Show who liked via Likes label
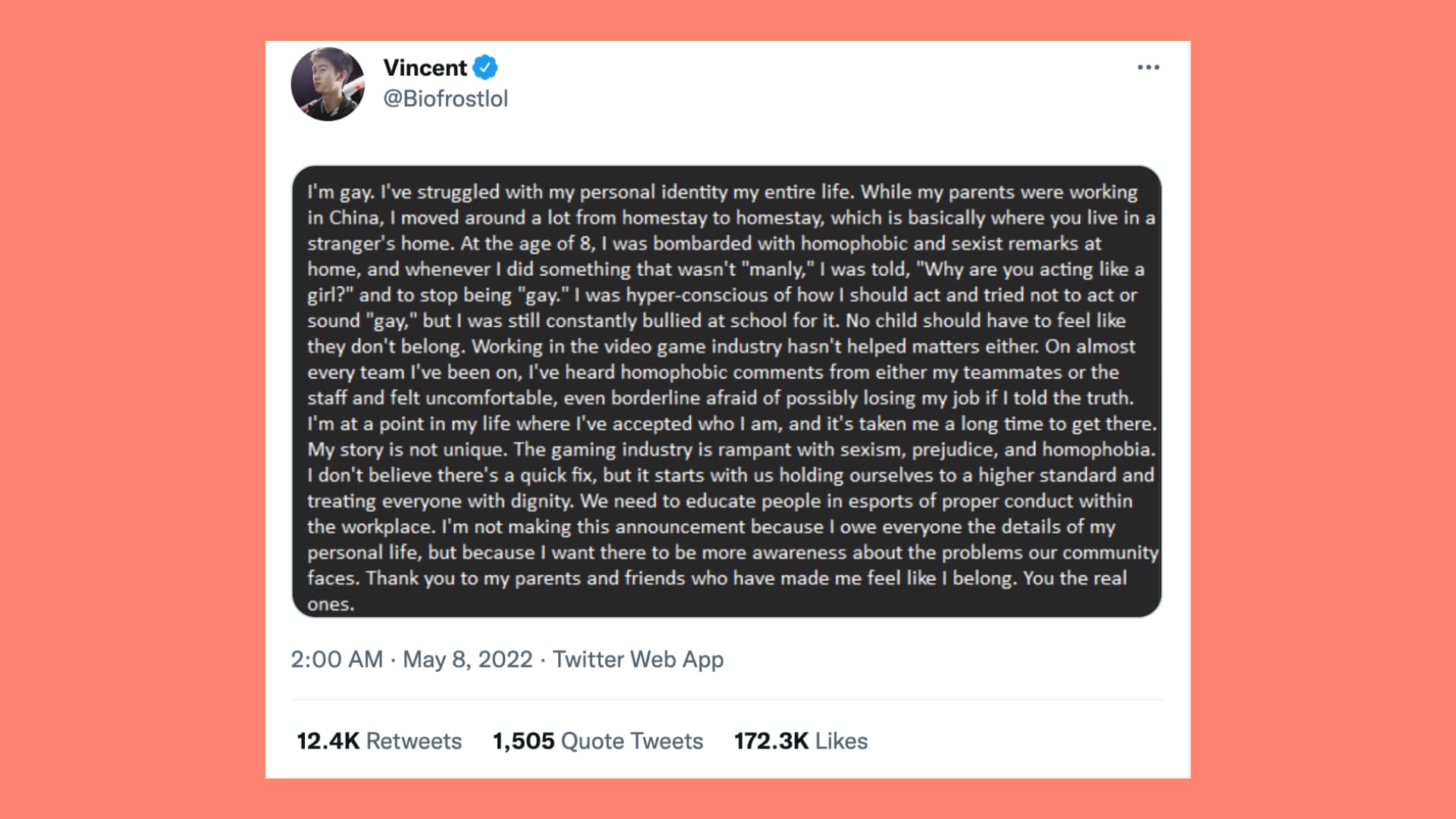 pyautogui.click(x=842, y=741)
